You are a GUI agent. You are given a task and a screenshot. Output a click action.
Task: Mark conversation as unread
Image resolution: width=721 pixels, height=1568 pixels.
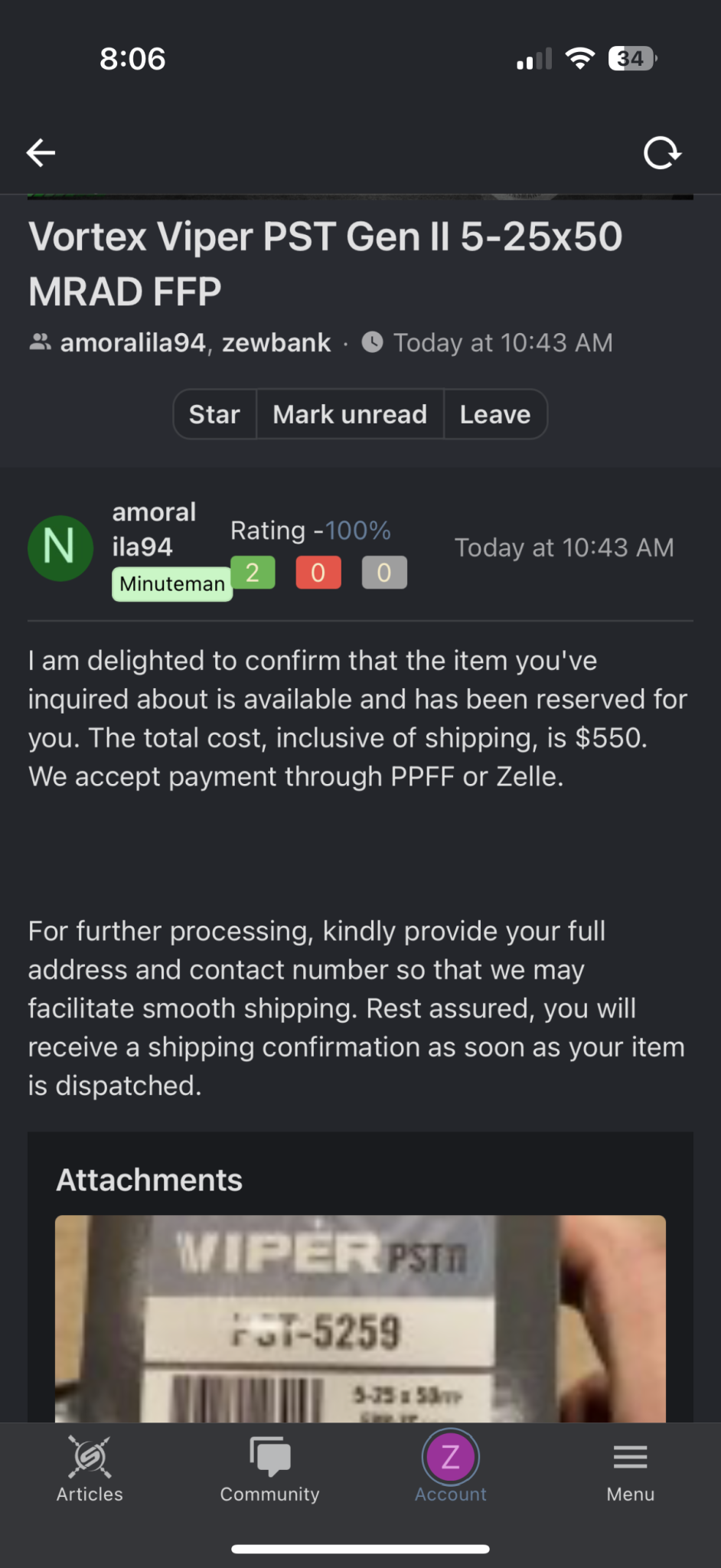(x=350, y=414)
